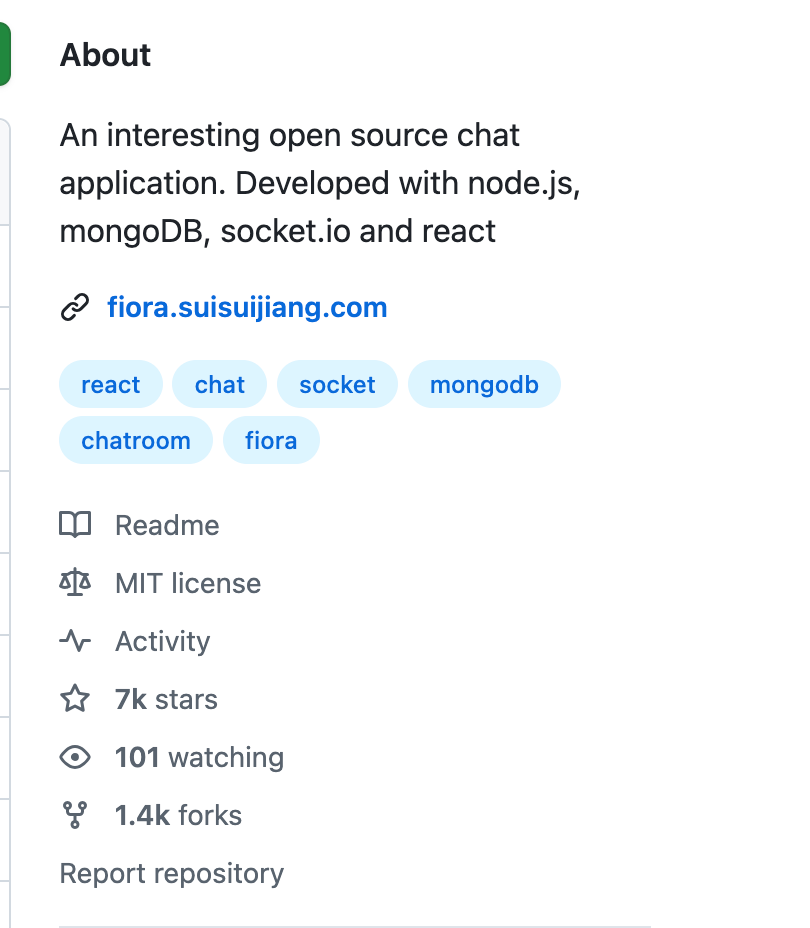View the MIT license text link
The width and height of the screenshot is (810, 928).
pyautogui.click(x=188, y=583)
